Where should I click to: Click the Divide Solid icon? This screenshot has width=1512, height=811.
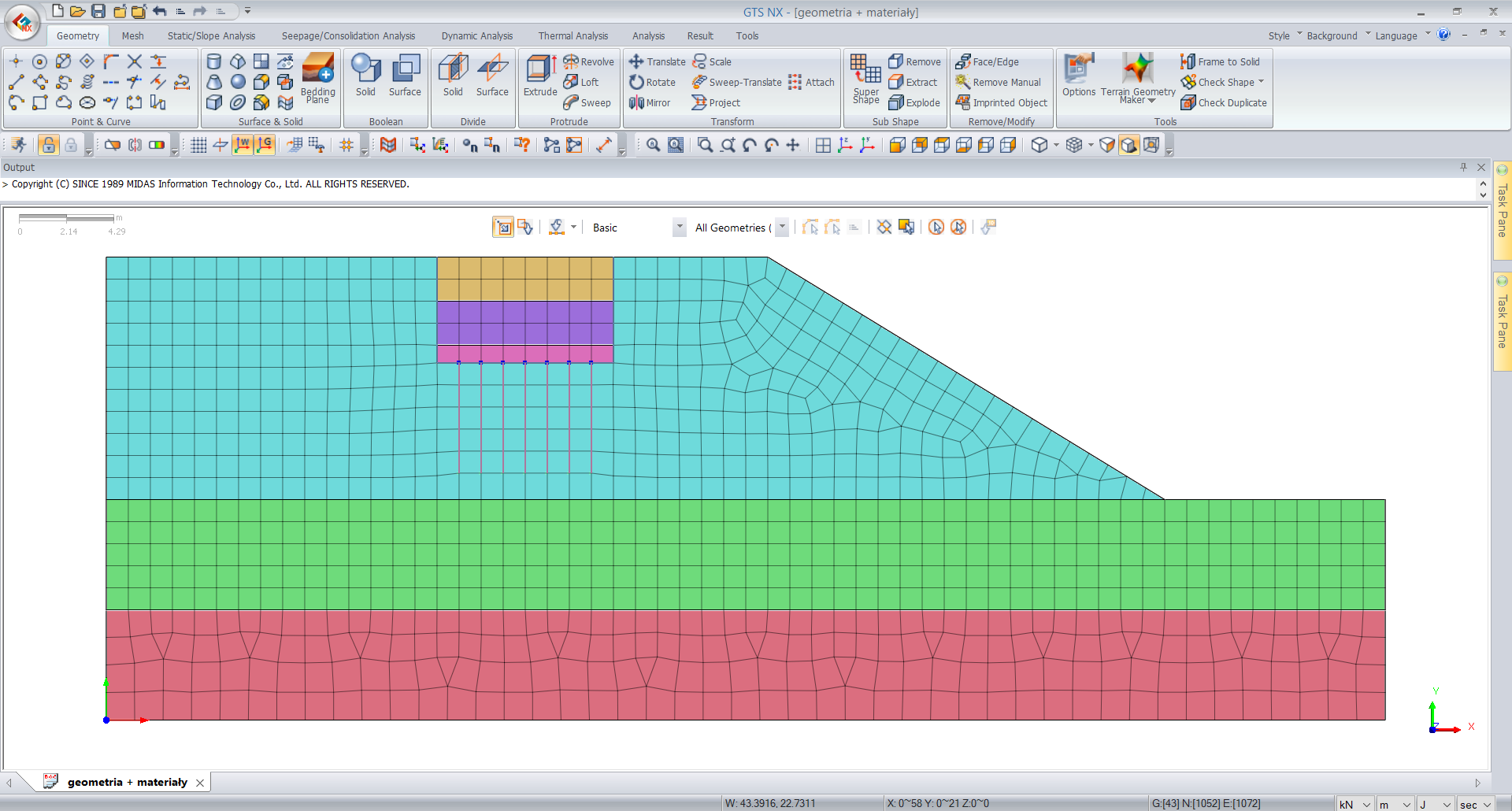(453, 76)
